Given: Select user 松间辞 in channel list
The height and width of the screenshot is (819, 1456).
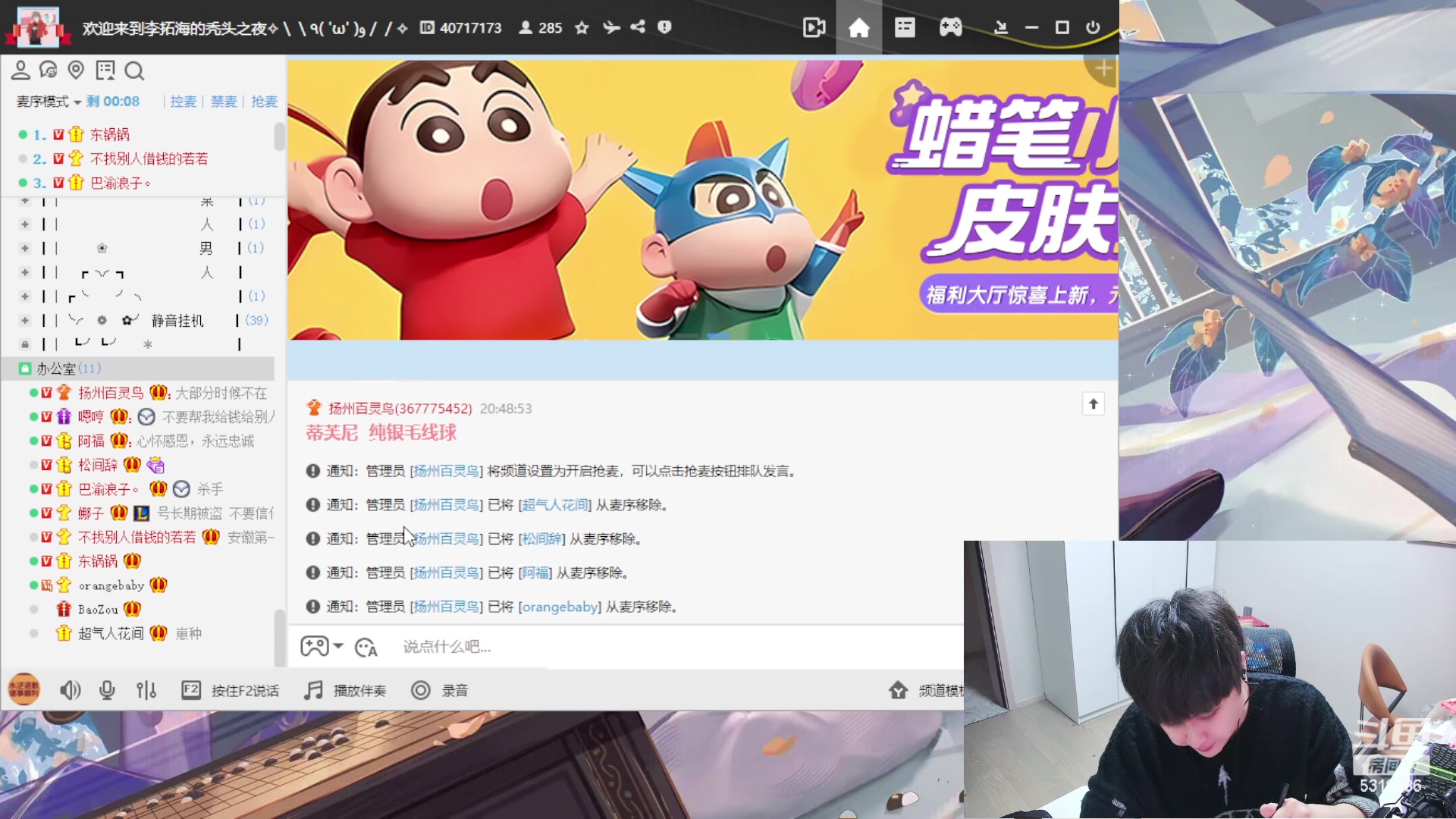Looking at the screenshot, I should 98,465.
